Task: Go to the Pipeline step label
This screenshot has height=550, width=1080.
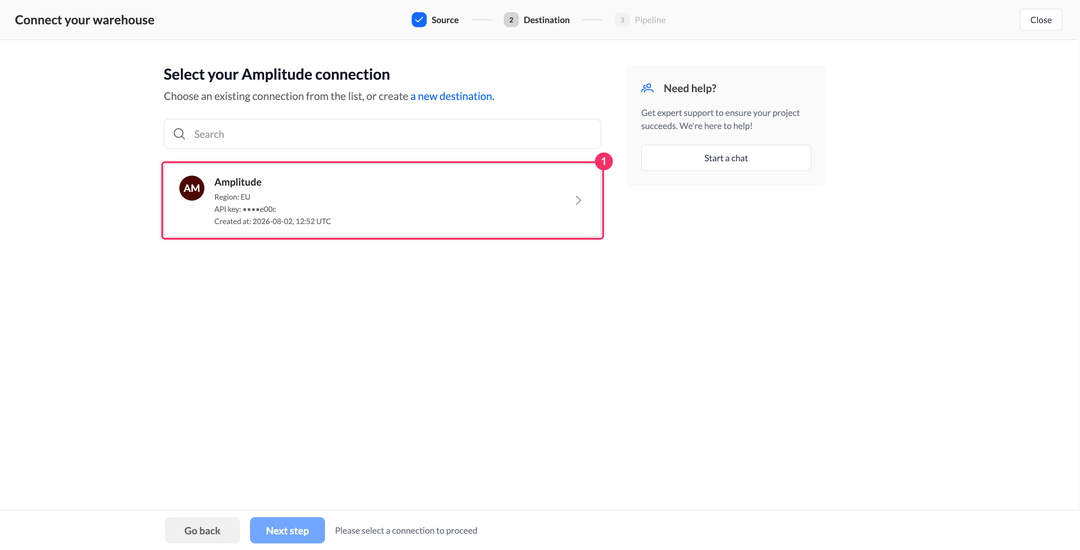Action: [x=650, y=20]
